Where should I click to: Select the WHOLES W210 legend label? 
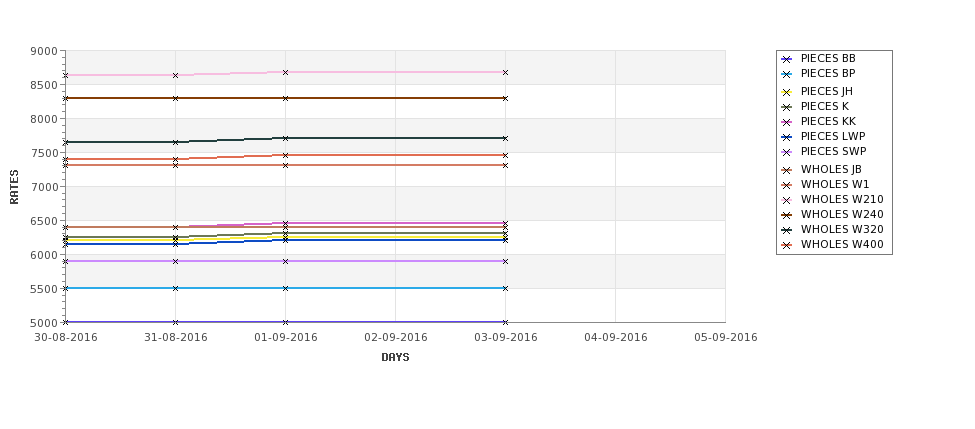[x=842, y=199]
